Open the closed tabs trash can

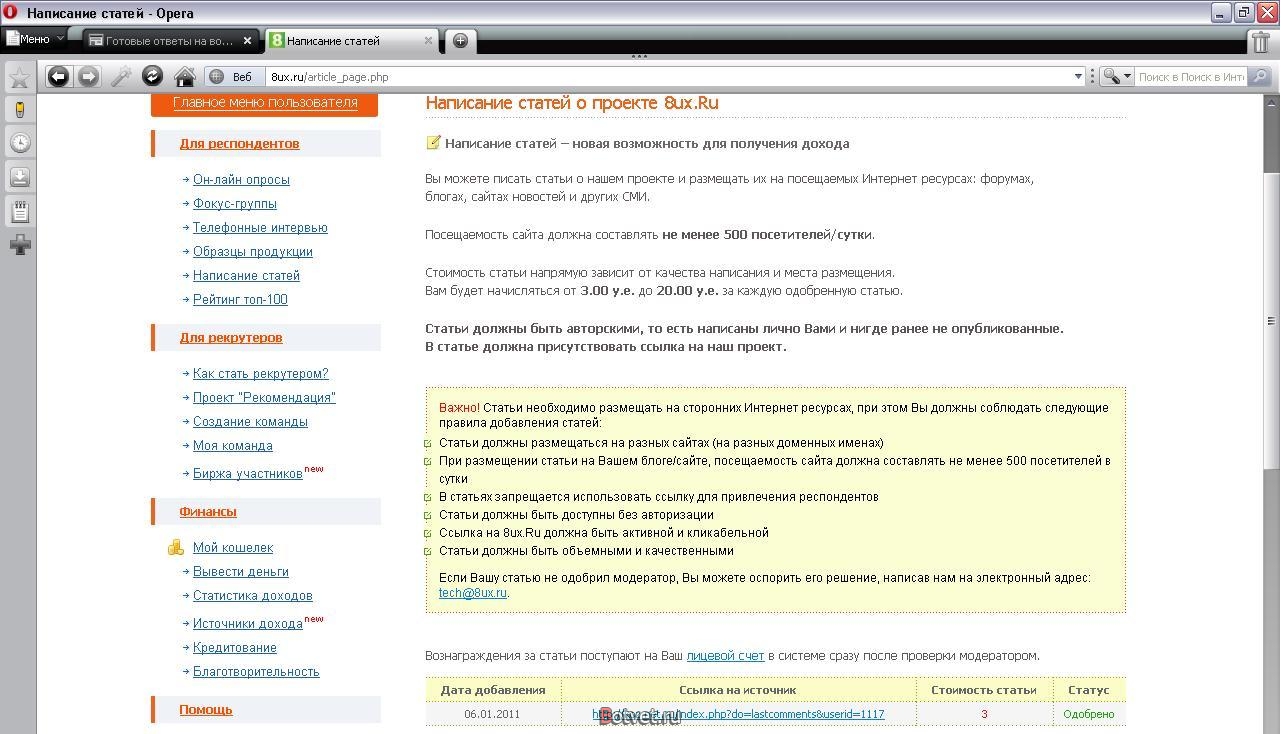tap(1262, 41)
